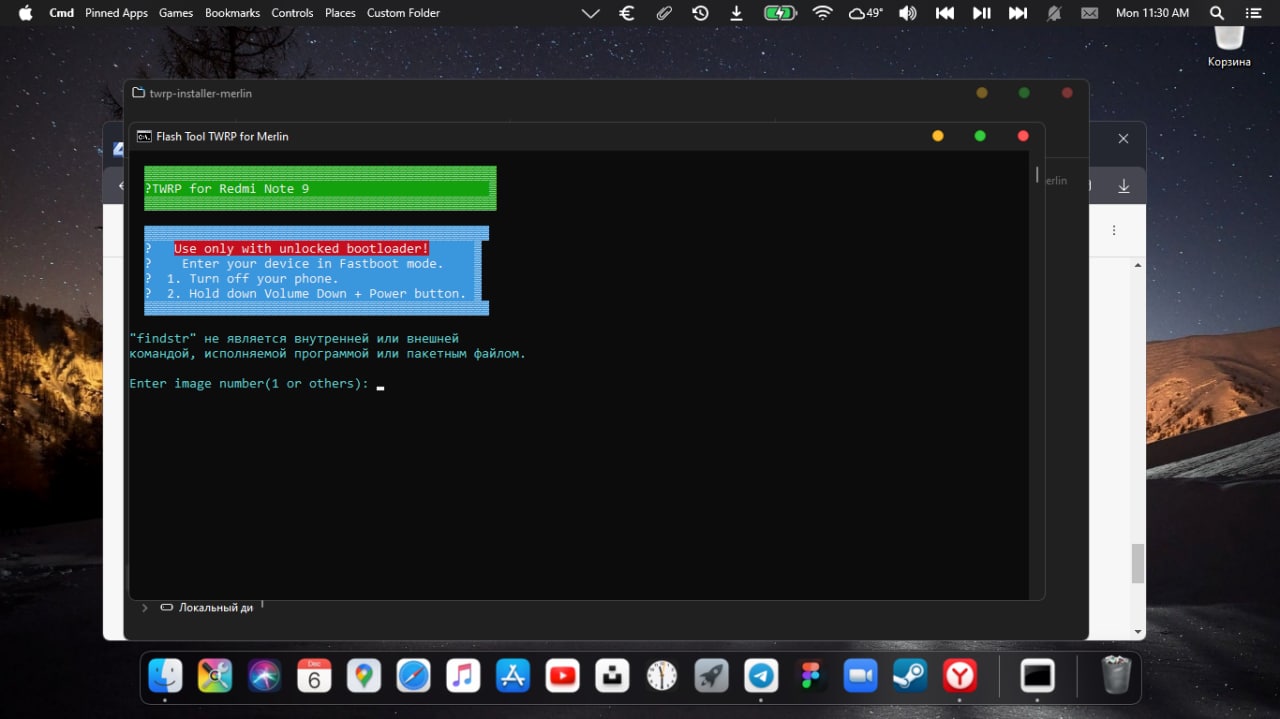Screen dimensions: 1280x719
Task: Open the 49° weather widget
Action: click(x=866, y=13)
